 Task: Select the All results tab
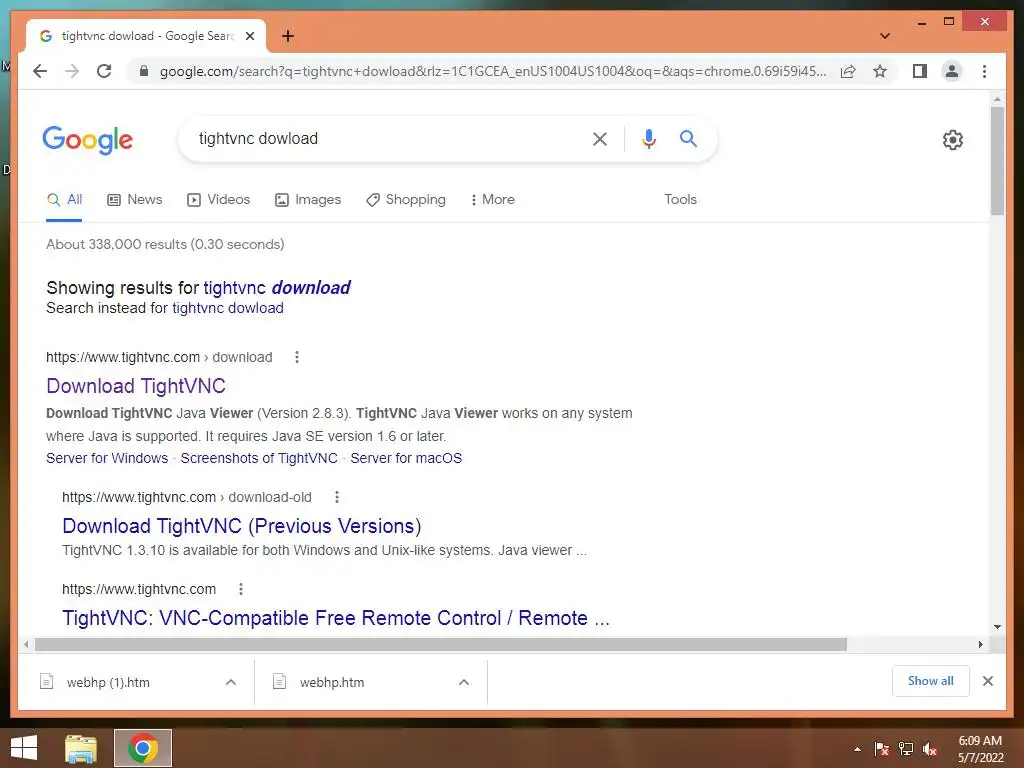(x=64, y=200)
